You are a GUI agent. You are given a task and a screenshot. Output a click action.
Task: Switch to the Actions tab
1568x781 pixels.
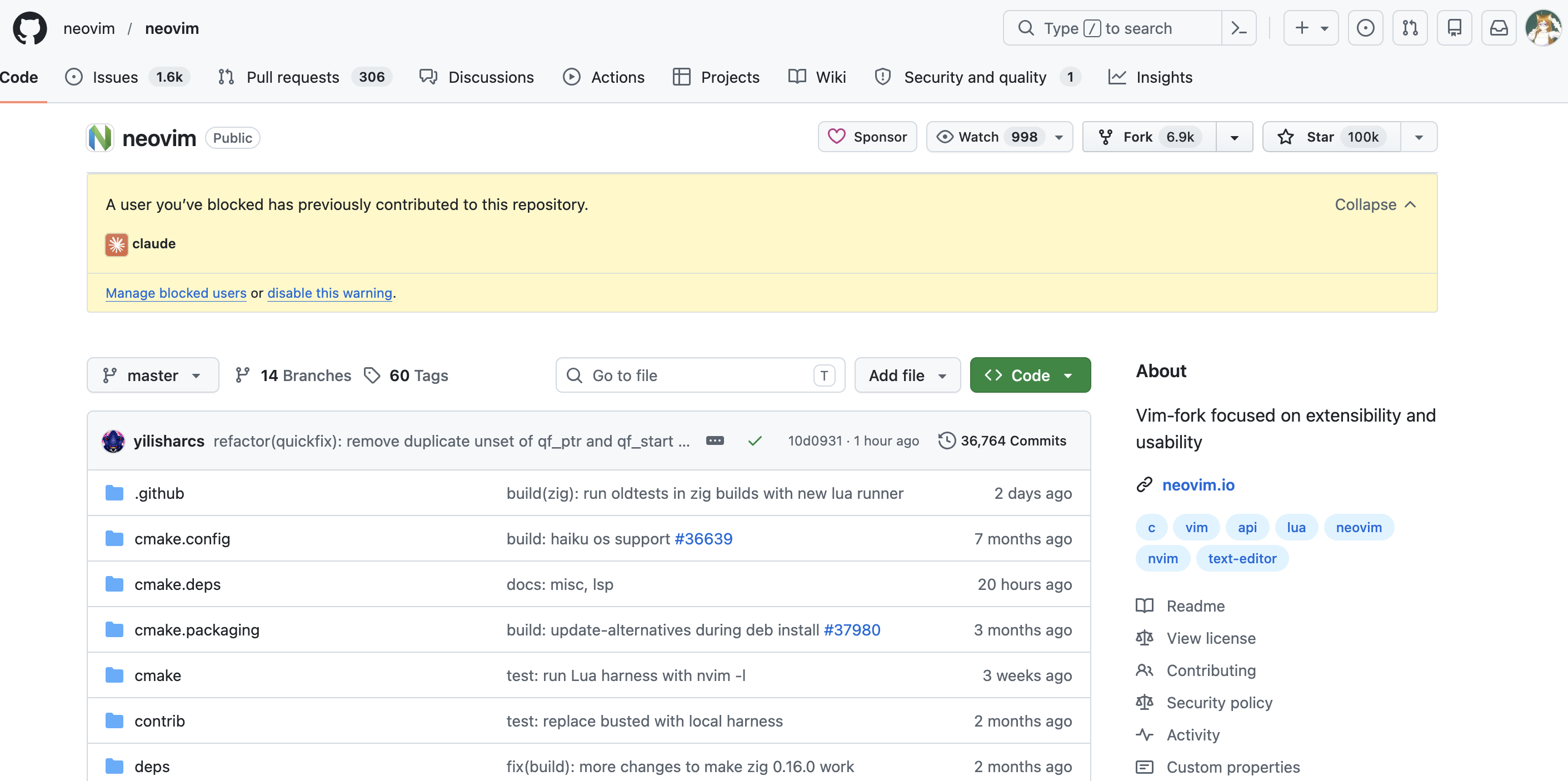(604, 77)
